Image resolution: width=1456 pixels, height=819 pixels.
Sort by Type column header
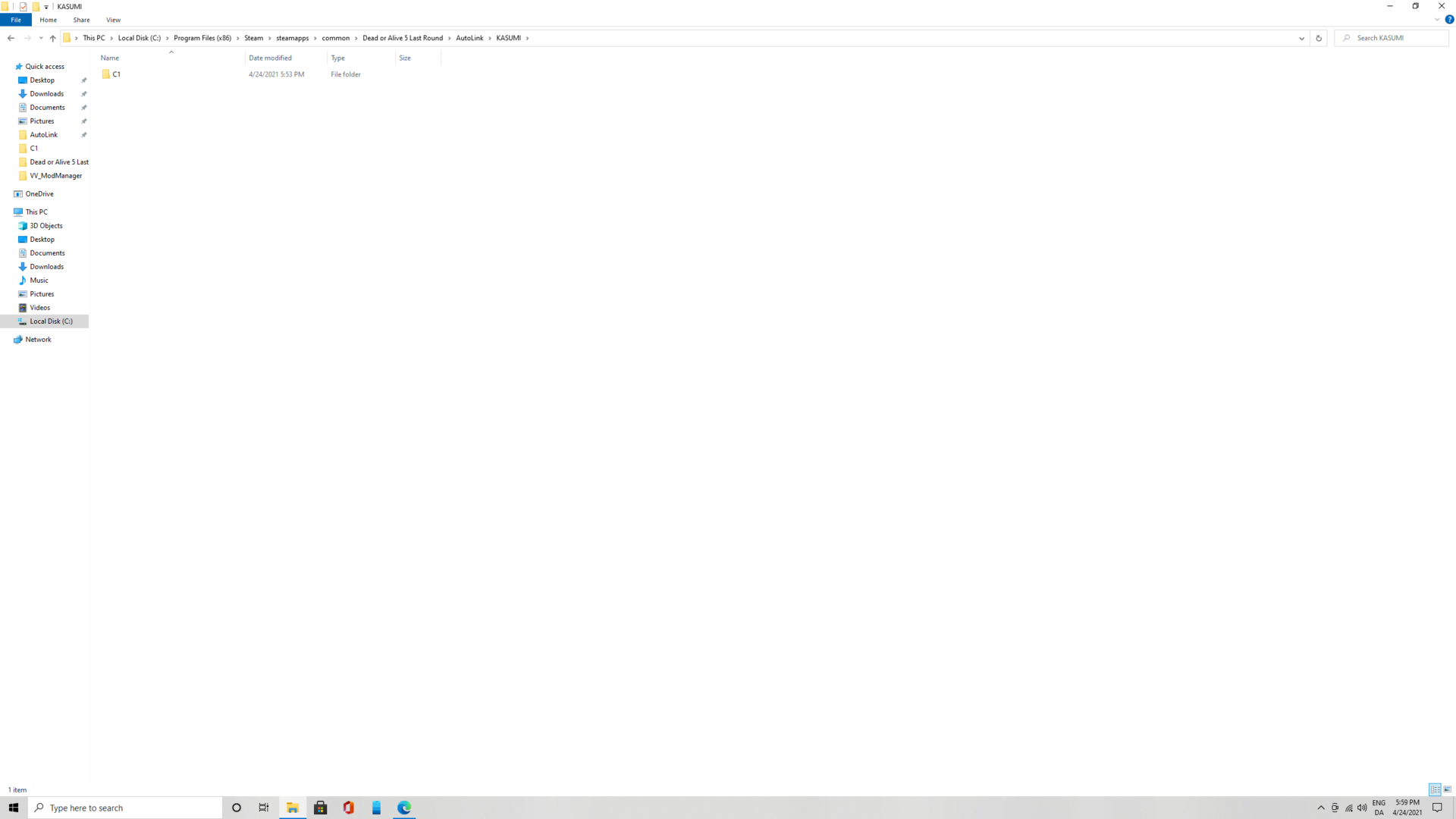coord(361,58)
